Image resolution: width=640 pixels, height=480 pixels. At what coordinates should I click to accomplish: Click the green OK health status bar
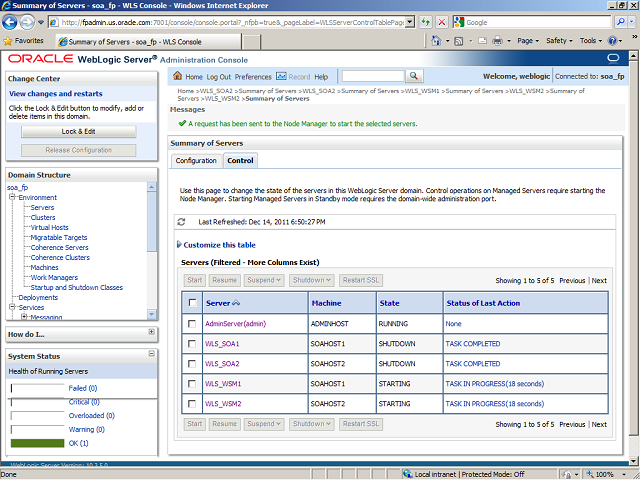(36, 443)
